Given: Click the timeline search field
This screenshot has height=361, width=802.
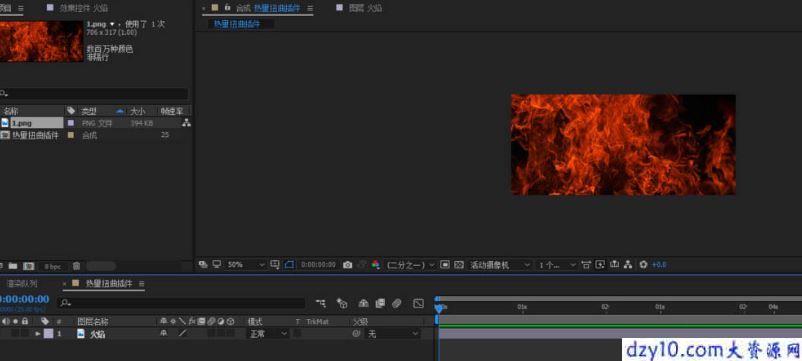Looking at the screenshot, I should 181,303.
